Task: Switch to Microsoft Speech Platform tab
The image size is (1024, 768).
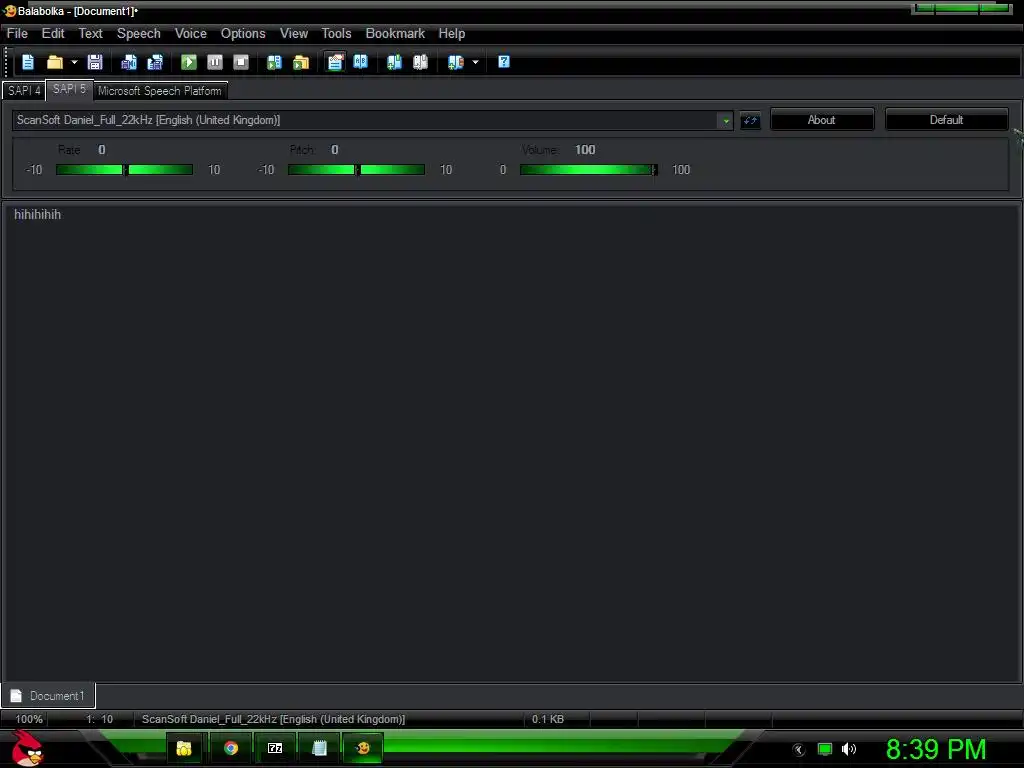Action: pos(160,91)
